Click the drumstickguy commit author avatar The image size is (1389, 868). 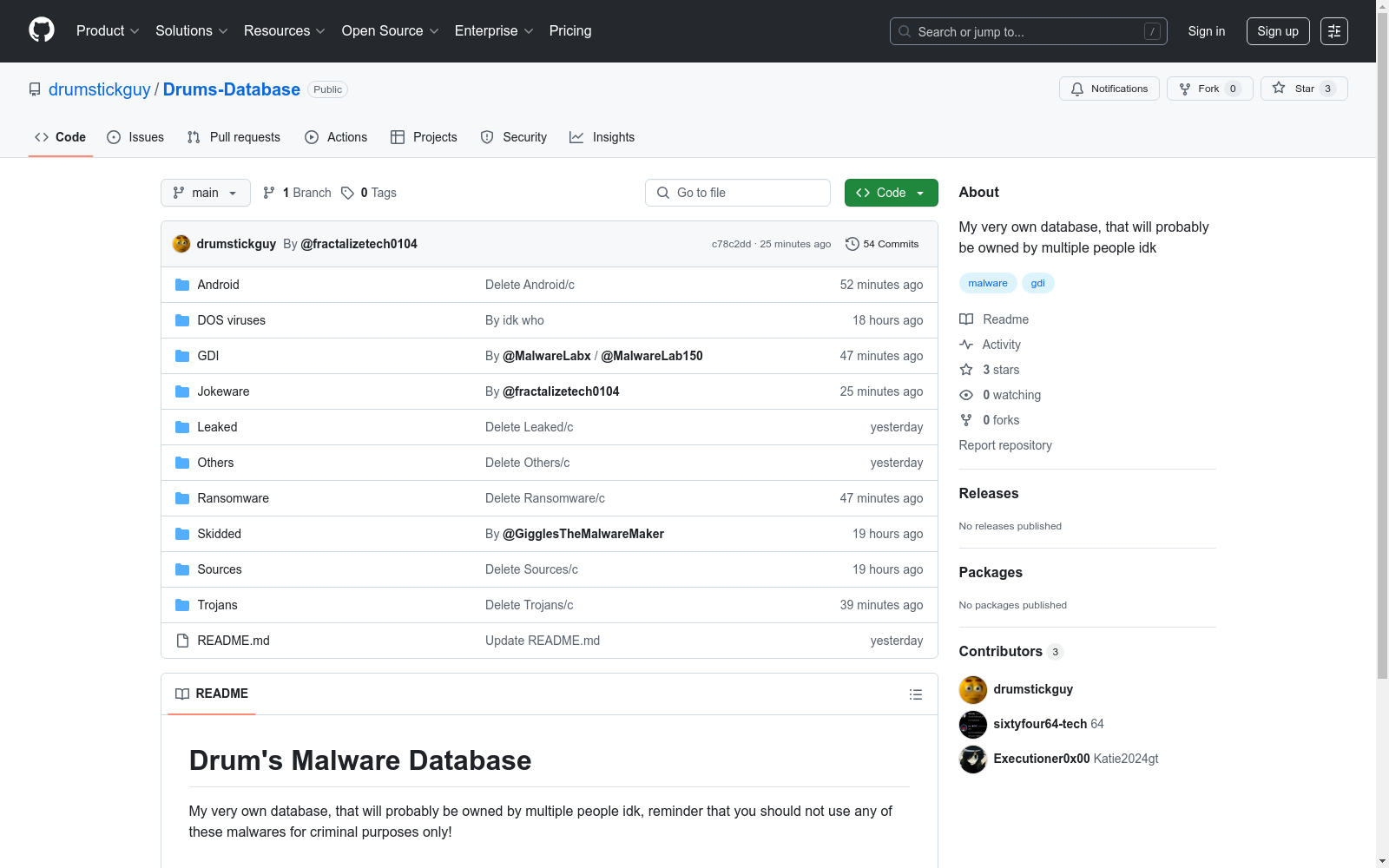point(181,244)
